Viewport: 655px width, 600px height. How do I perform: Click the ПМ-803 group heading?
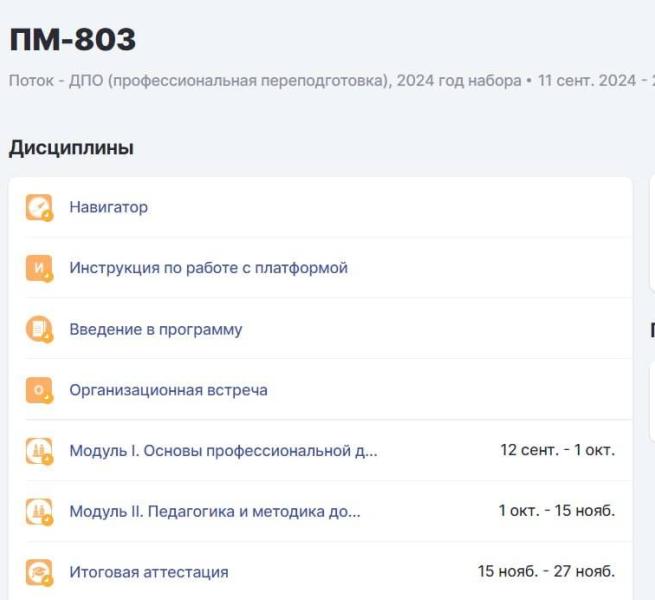[72, 40]
